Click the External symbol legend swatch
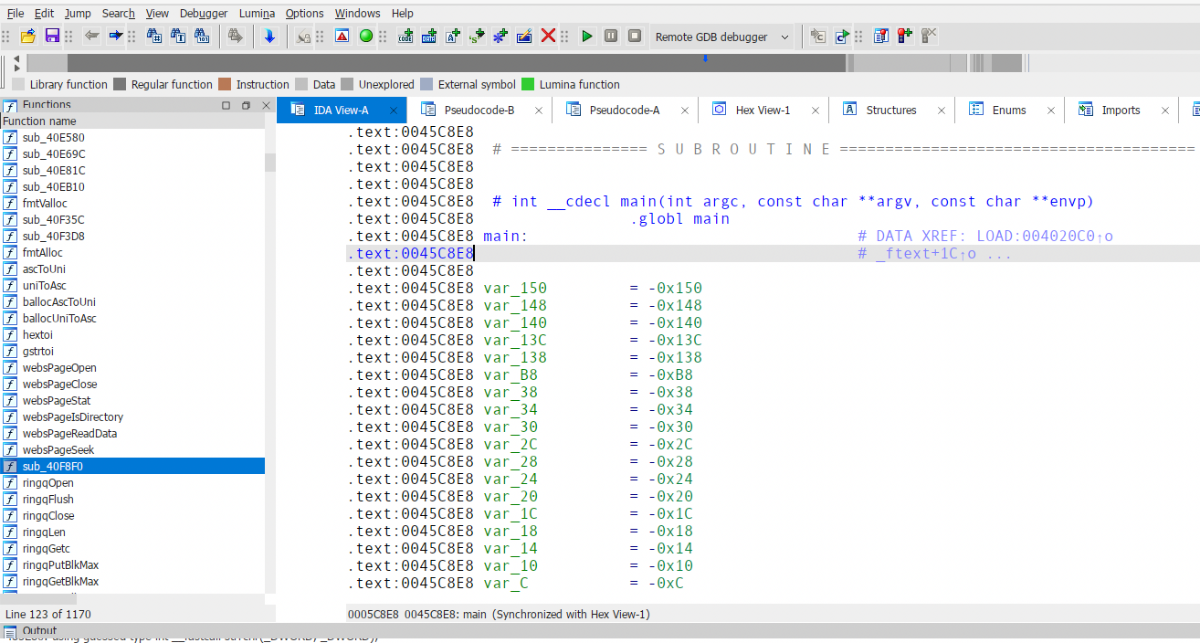Image resolution: width=1200 pixels, height=643 pixels. pyautogui.click(x=426, y=85)
